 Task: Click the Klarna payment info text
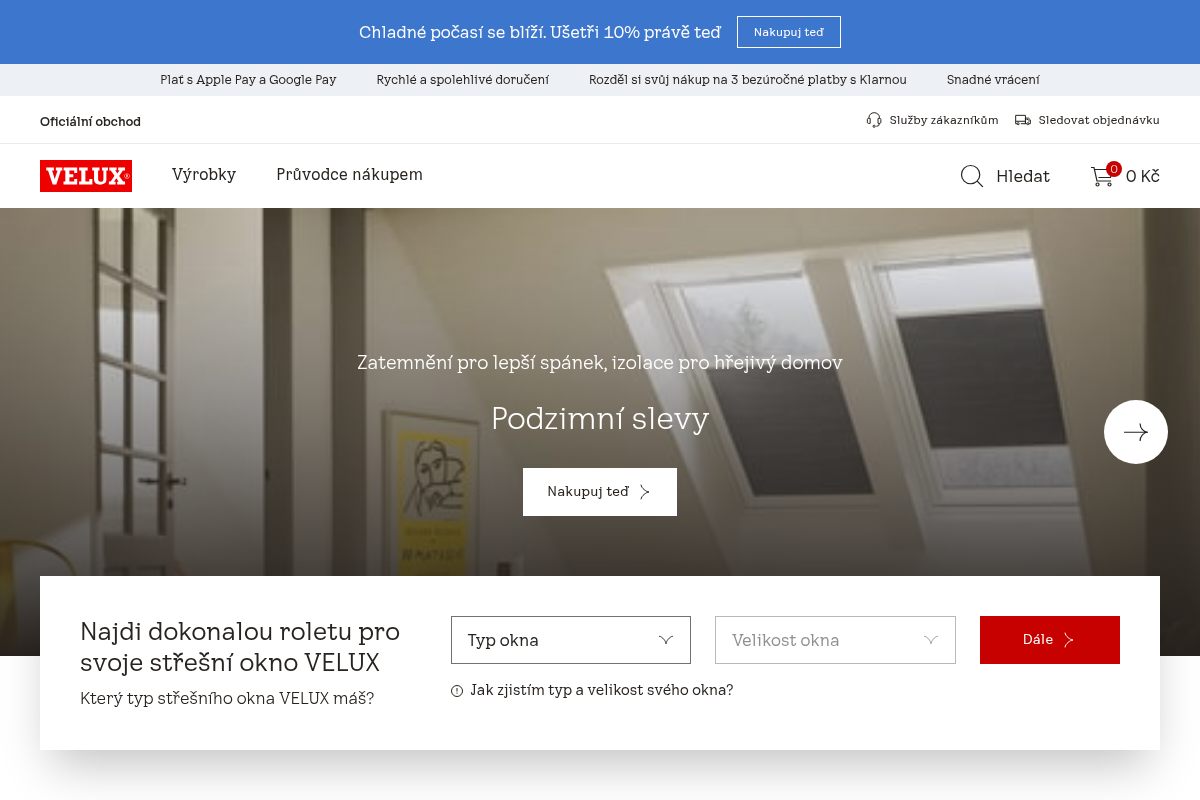click(748, 80)
